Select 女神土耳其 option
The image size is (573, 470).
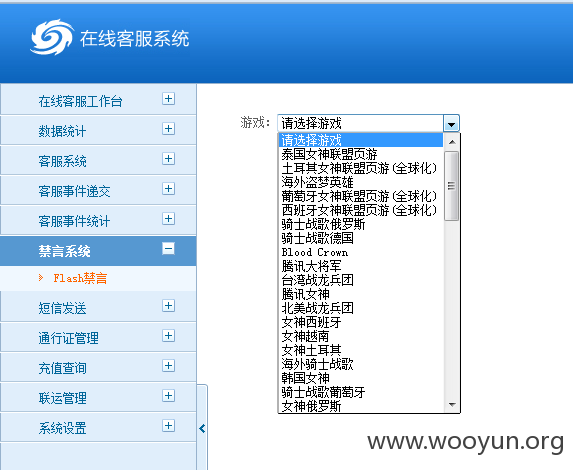click(361, 350)
